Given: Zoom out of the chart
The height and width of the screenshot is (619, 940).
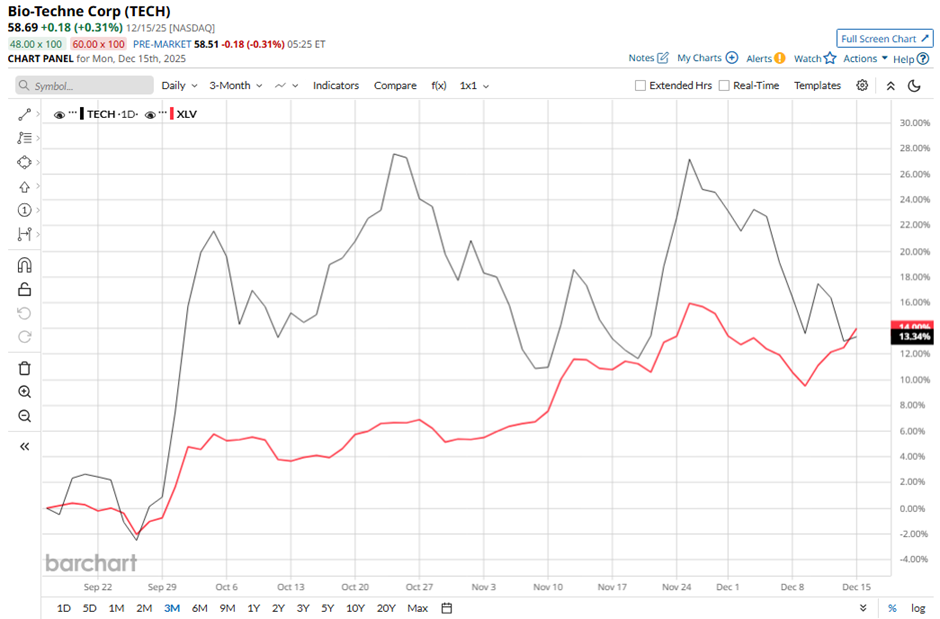Looking at the screenshot, I should click(x=25, y=416).
